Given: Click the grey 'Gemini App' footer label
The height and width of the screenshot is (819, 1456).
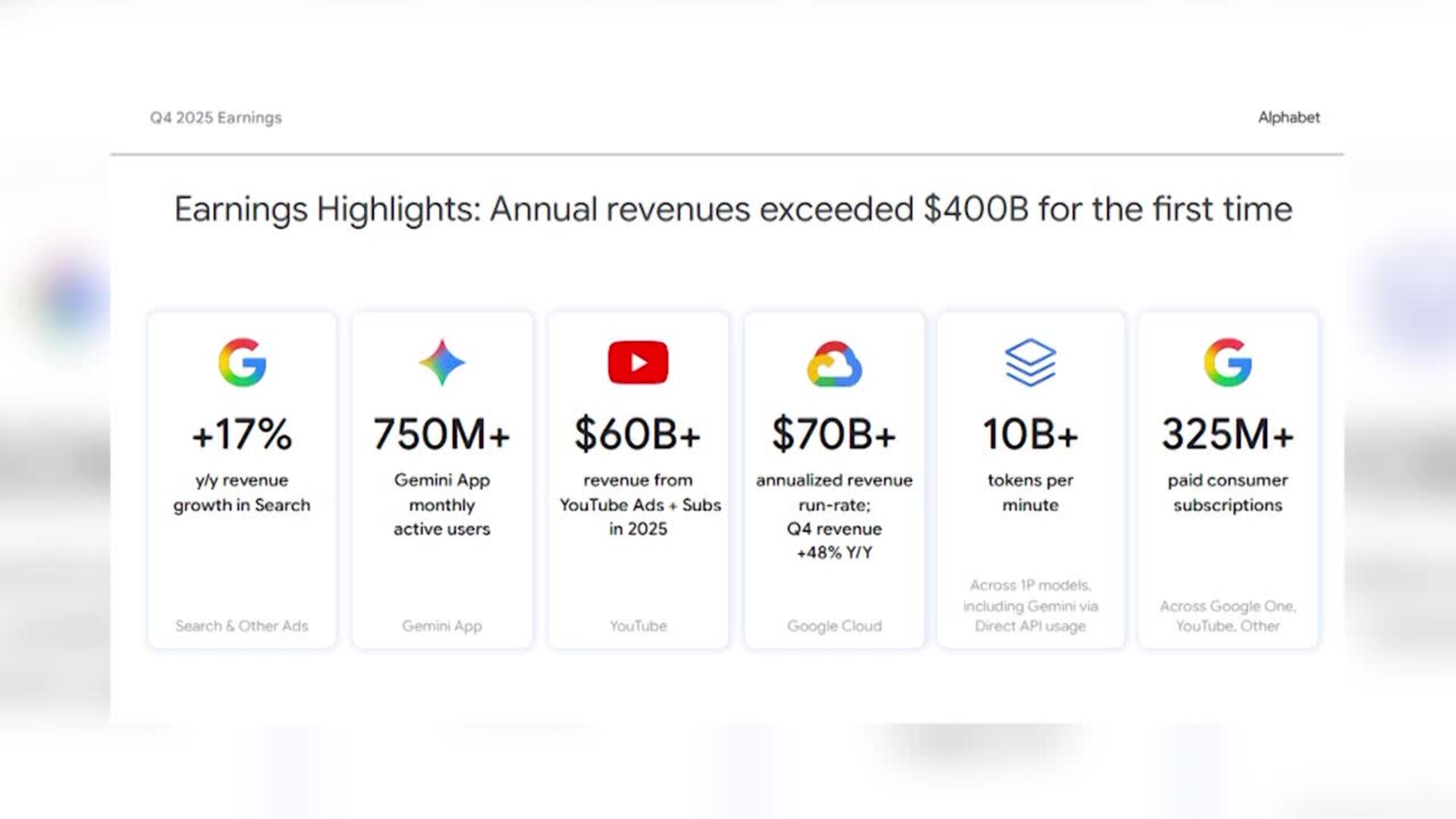Looking at the screenshot, I should click(442, 626).
